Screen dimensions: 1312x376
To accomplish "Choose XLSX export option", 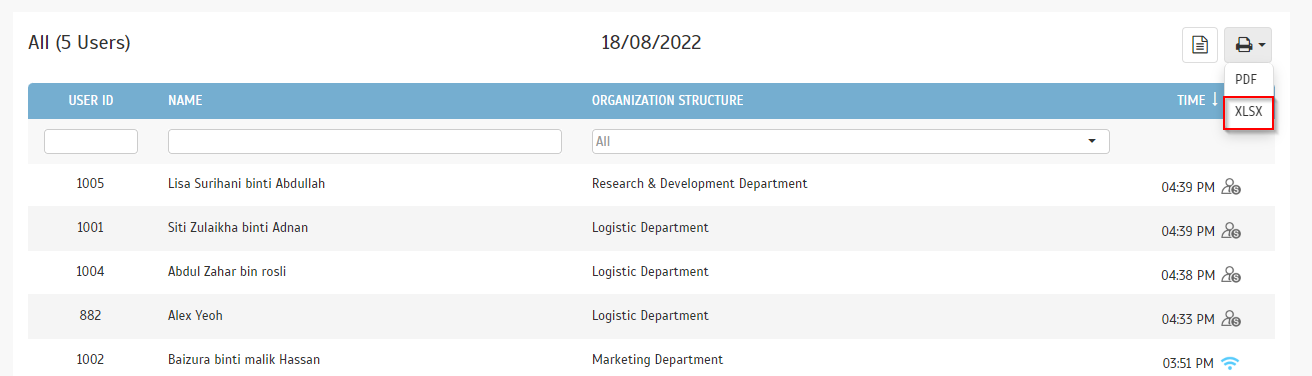I will [x=1248, y=113].
